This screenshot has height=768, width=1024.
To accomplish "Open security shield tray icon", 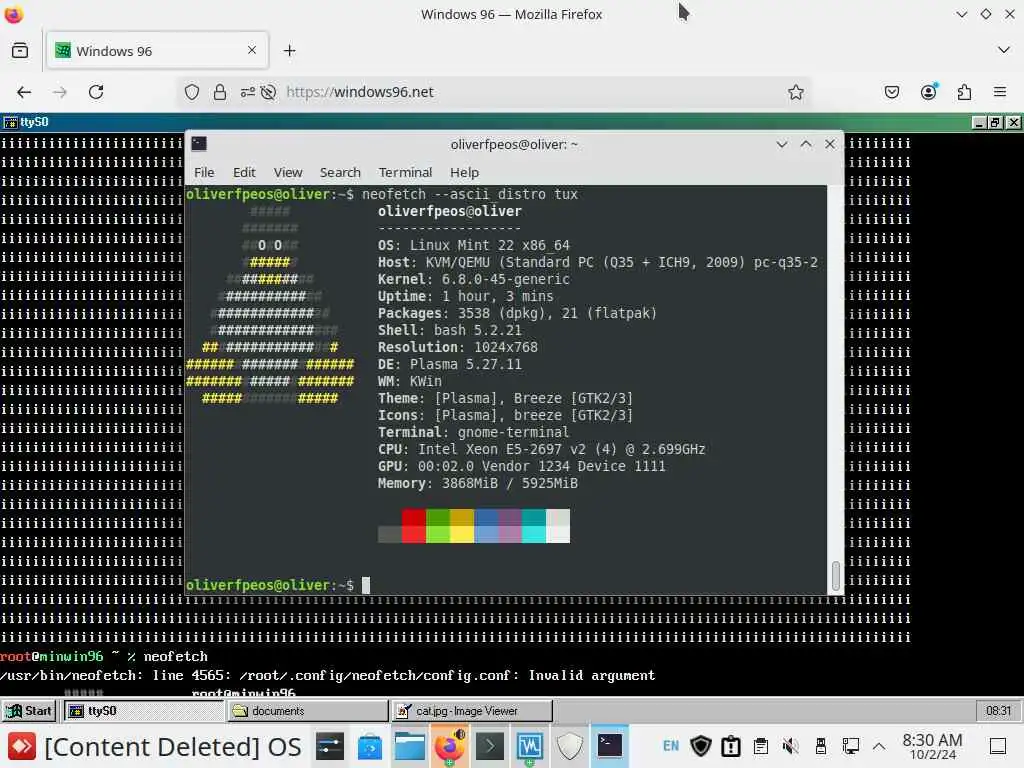I will pyautogui.click(x=701, y=746).
